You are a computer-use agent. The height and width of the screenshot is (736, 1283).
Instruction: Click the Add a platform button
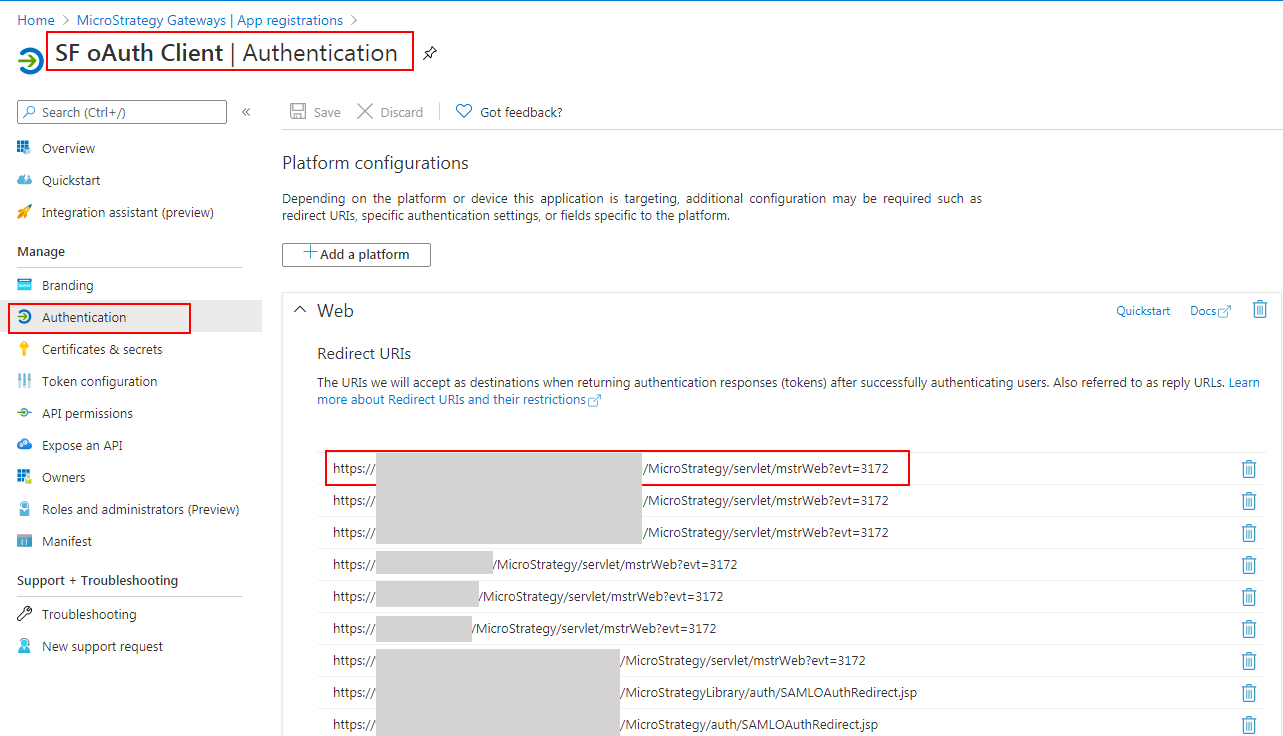(x=355, y=254)
